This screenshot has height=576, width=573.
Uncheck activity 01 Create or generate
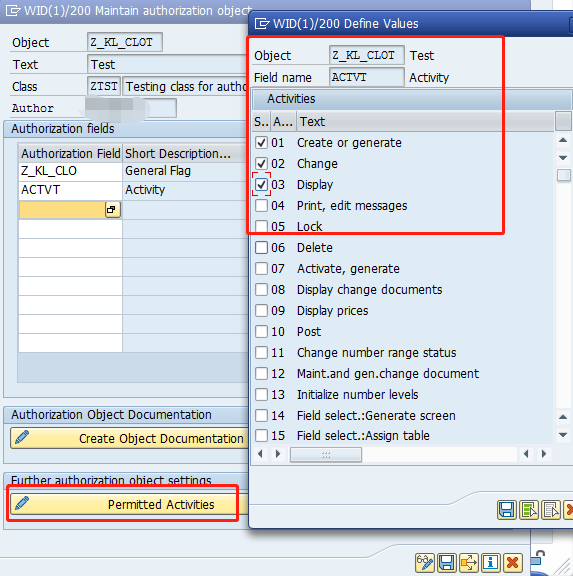[262, 143]
